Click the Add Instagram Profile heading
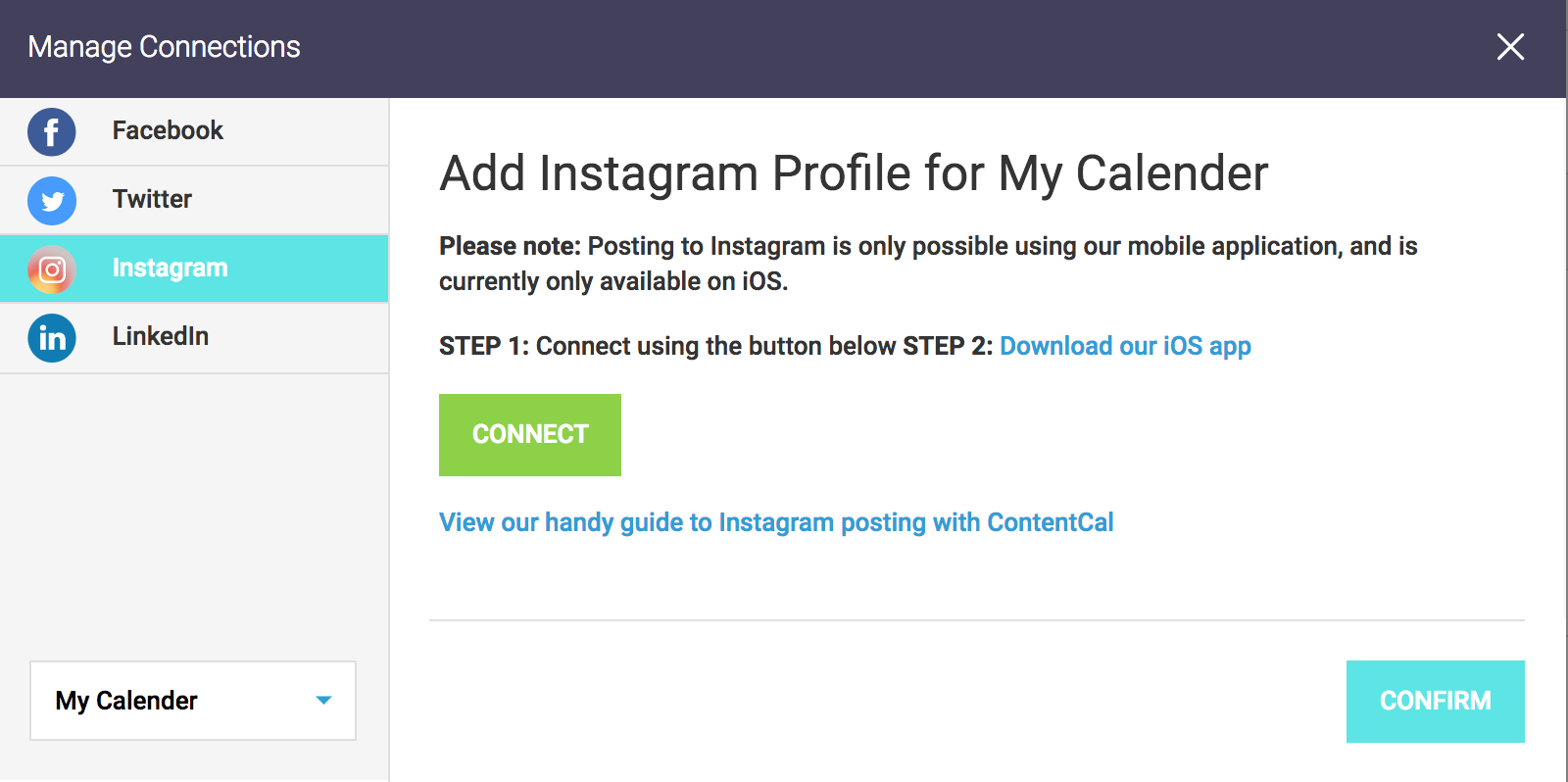 (x=854, y=173)
